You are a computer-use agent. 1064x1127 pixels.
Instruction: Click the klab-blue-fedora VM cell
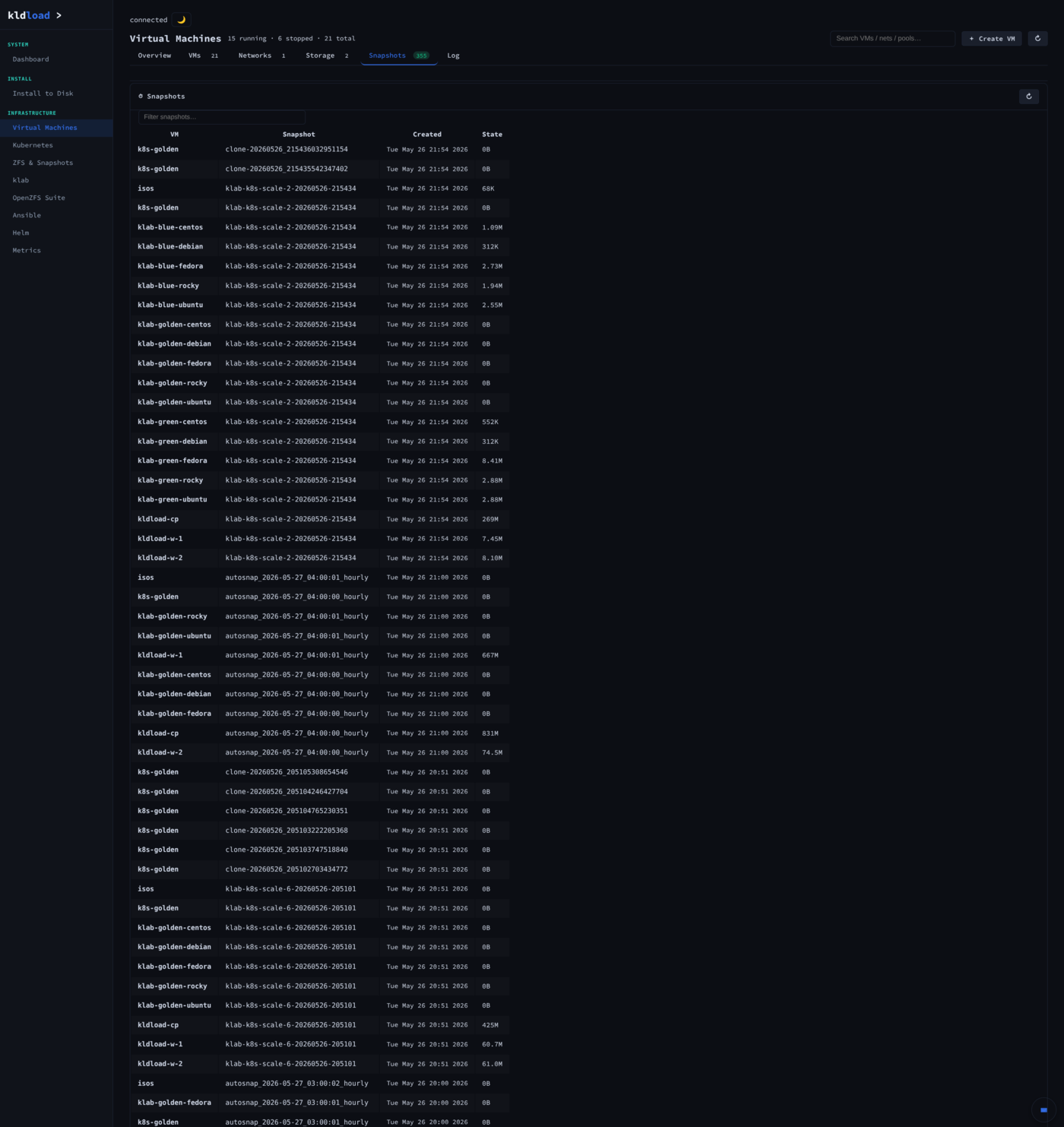point(170,266)
